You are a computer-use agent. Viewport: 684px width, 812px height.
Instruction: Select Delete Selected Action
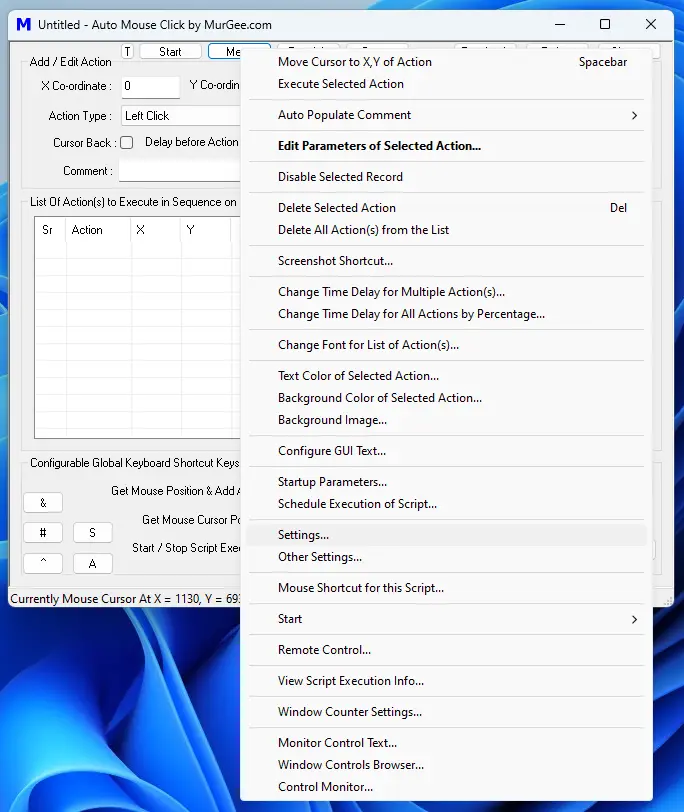tap(446, 208)
